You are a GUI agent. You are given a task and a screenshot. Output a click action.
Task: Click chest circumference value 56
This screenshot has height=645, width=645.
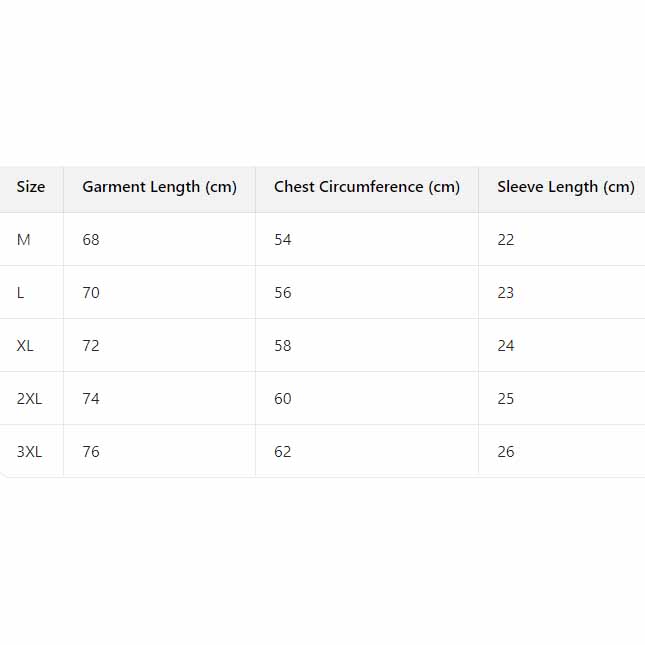coord(283,293)
